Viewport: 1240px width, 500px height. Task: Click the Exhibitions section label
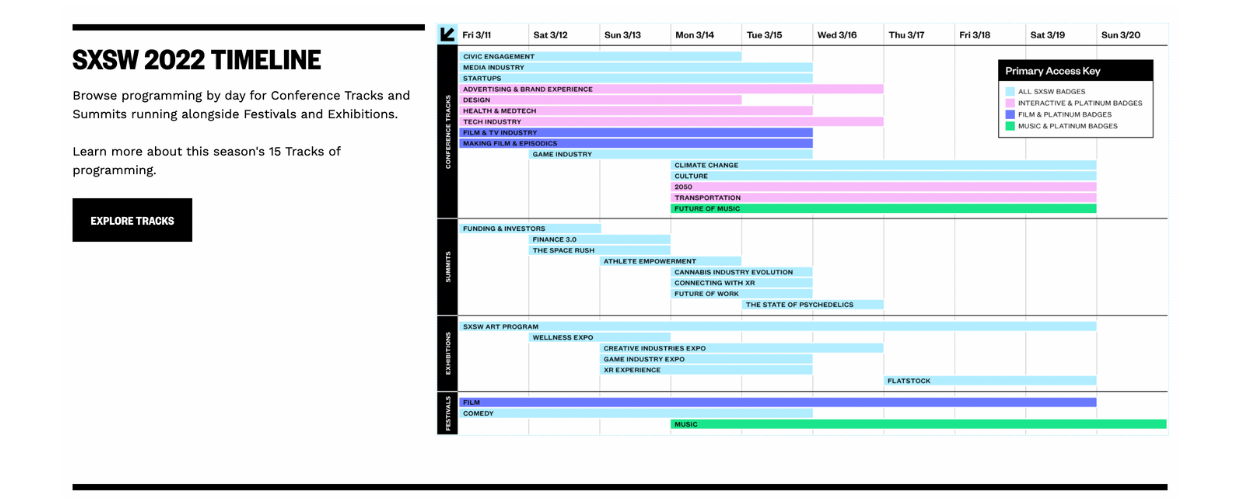448,354
